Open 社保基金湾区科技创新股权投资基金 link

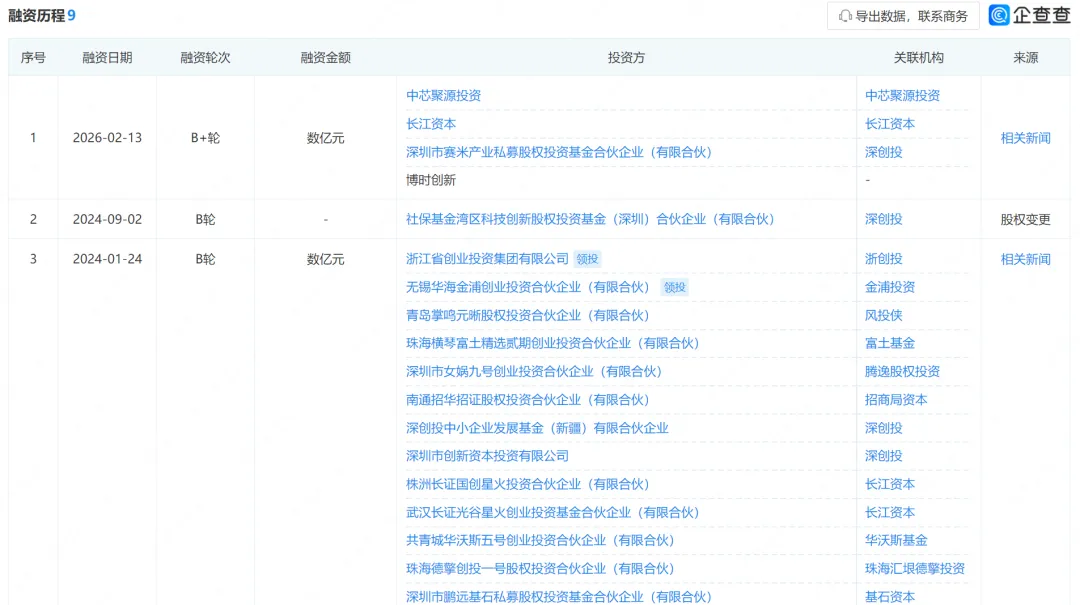click(x=590, y=219)
